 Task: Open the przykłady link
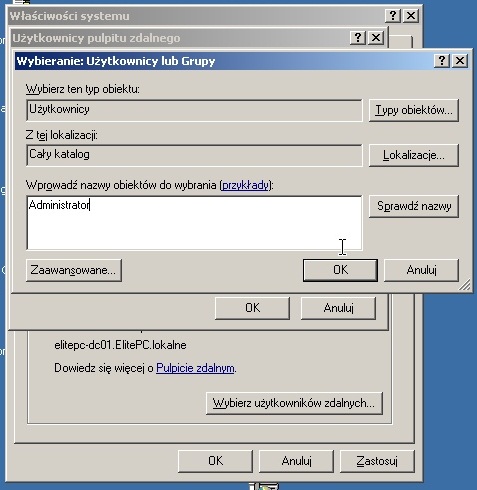[245, 185]
